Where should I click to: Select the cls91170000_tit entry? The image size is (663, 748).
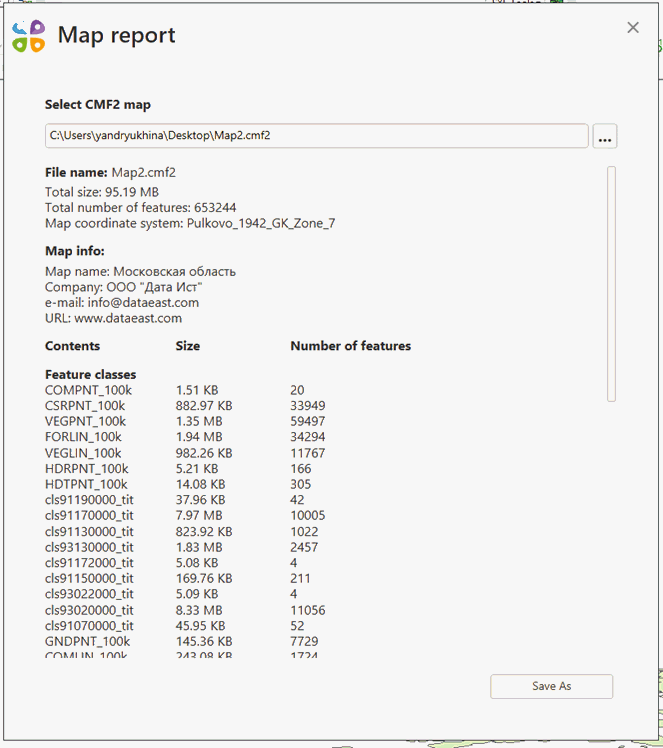tap(89, 515)
